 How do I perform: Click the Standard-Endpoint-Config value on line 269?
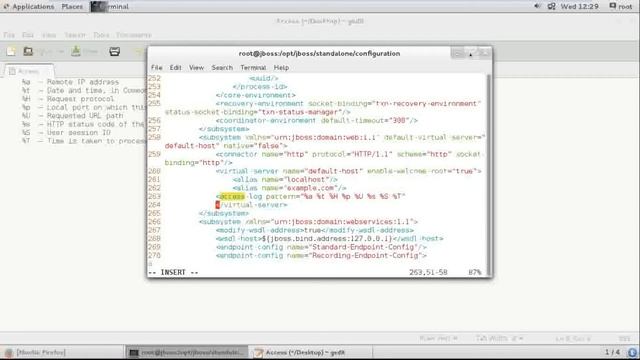pyautogui.click(x=363, y=247)
